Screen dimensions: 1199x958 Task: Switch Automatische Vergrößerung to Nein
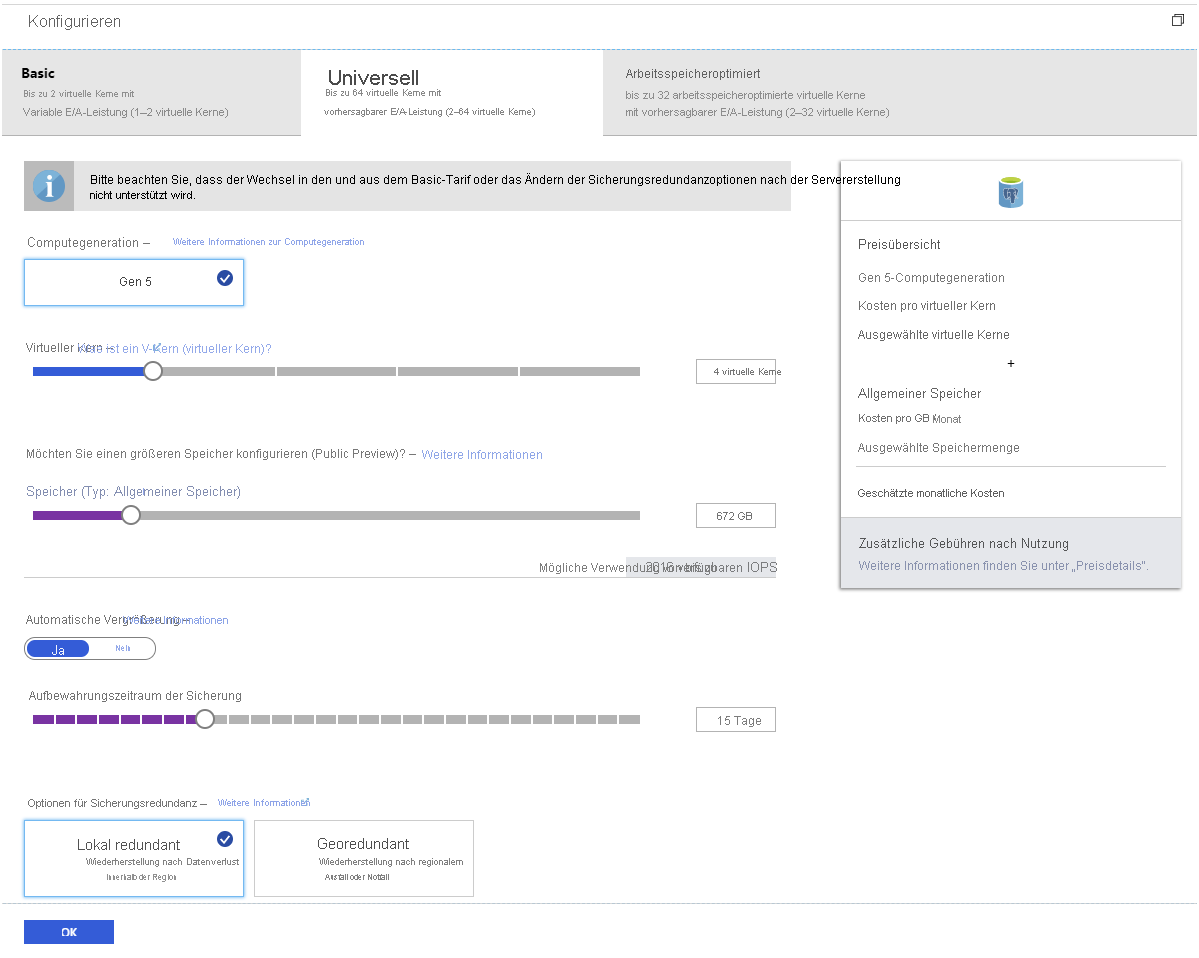[x=122, y=648]
